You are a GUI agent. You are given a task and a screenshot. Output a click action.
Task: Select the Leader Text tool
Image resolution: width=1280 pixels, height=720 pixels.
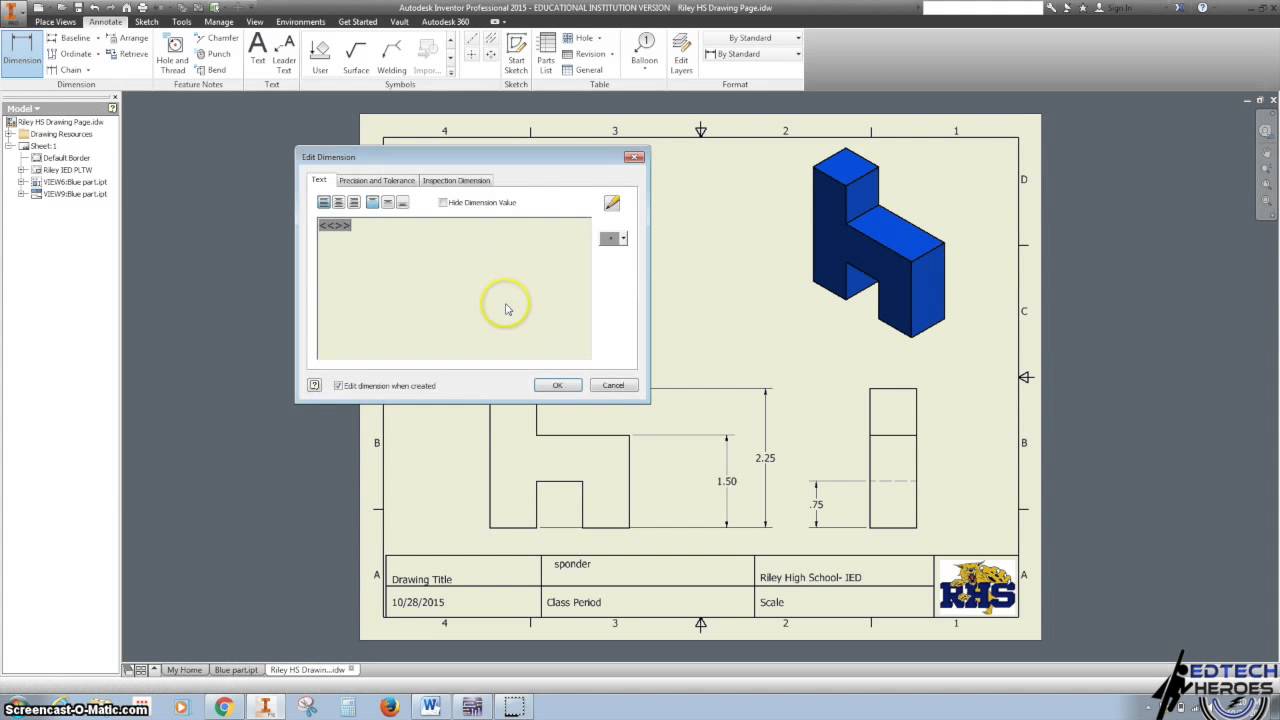coord(284,54)
